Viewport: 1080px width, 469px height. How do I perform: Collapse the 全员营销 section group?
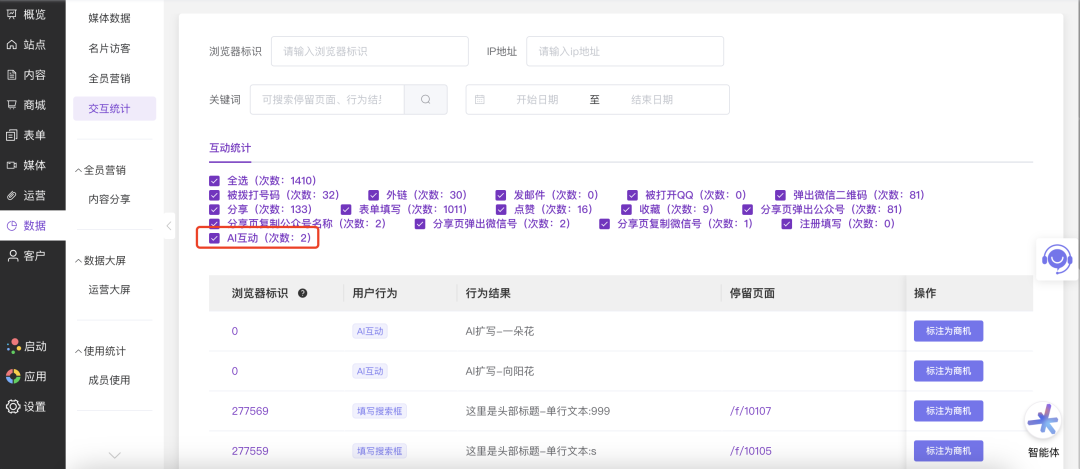click(x=79, y=170)
